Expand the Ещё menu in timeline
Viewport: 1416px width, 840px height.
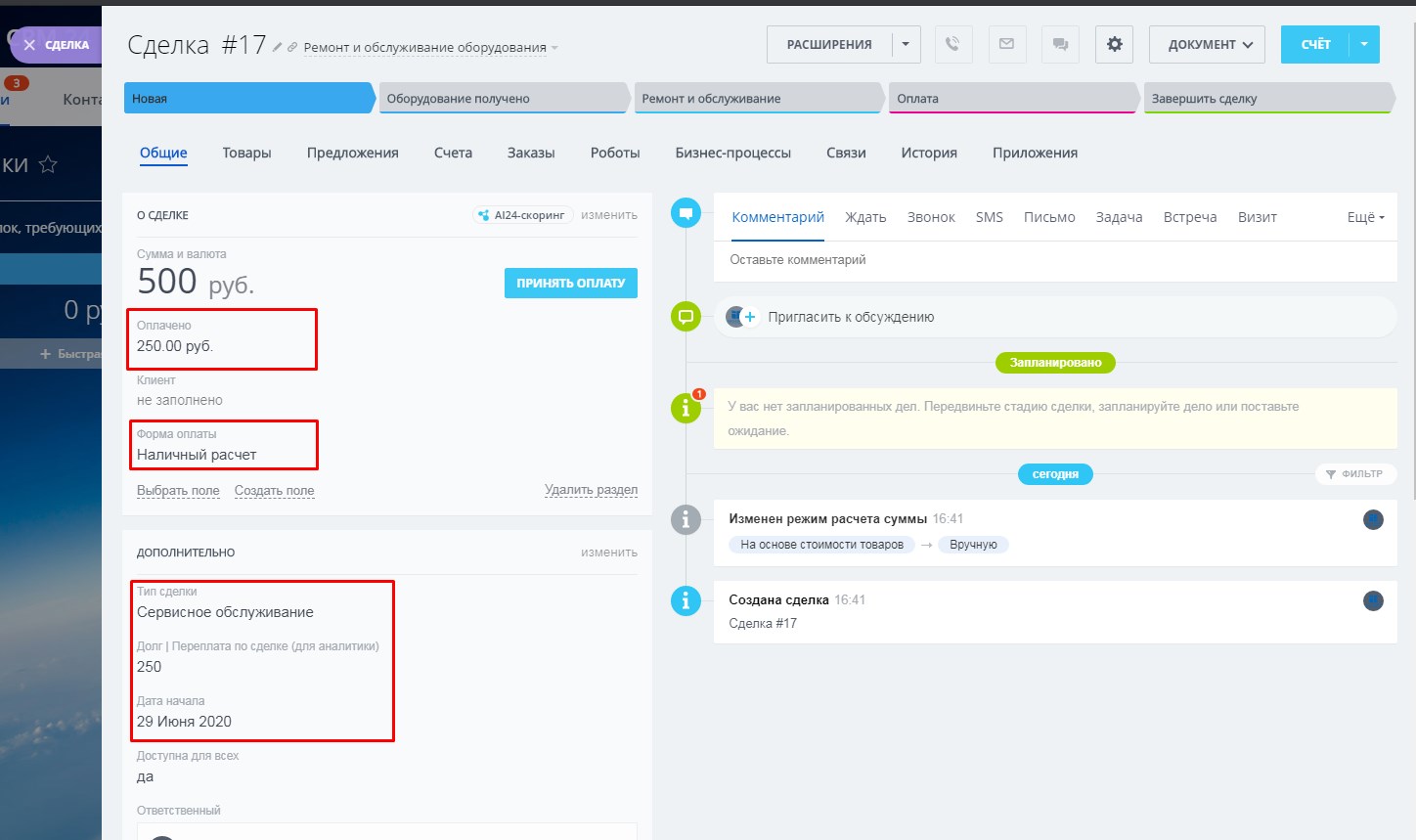(x=1365, y=217)
